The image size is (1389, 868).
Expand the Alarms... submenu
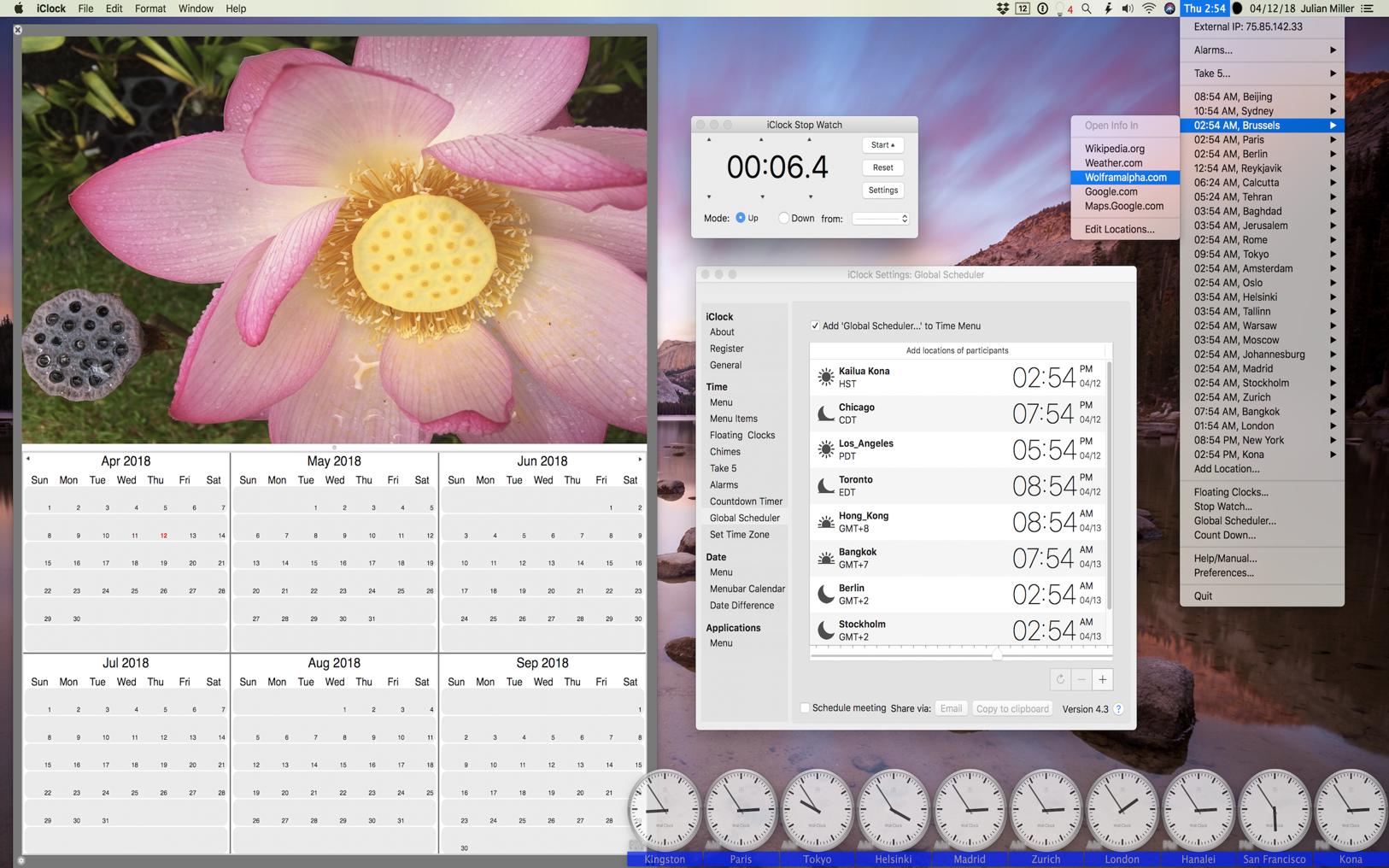(x=1262, y=50)
